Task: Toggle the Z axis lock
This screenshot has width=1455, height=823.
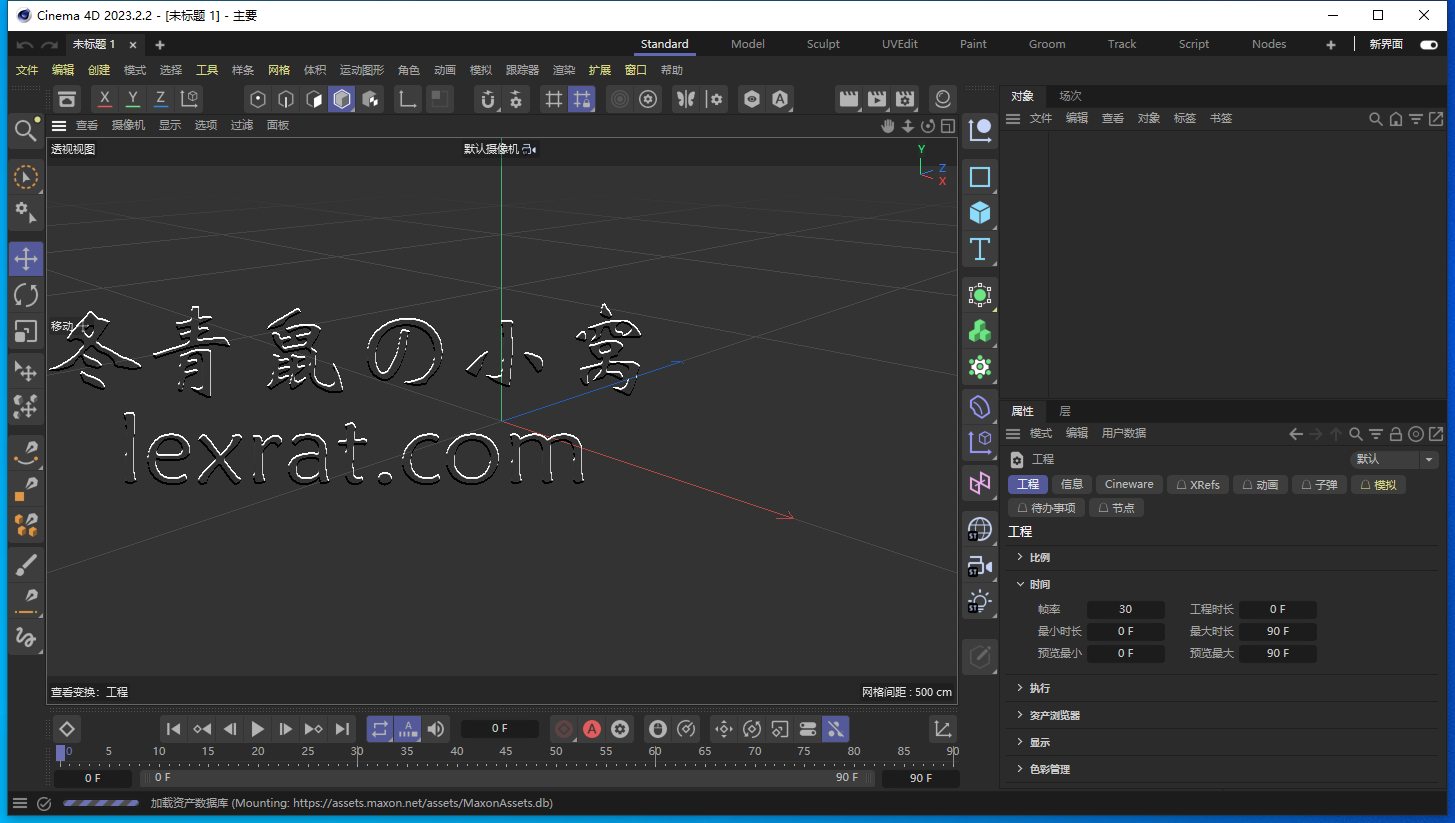Action: [x=161, y=99]
